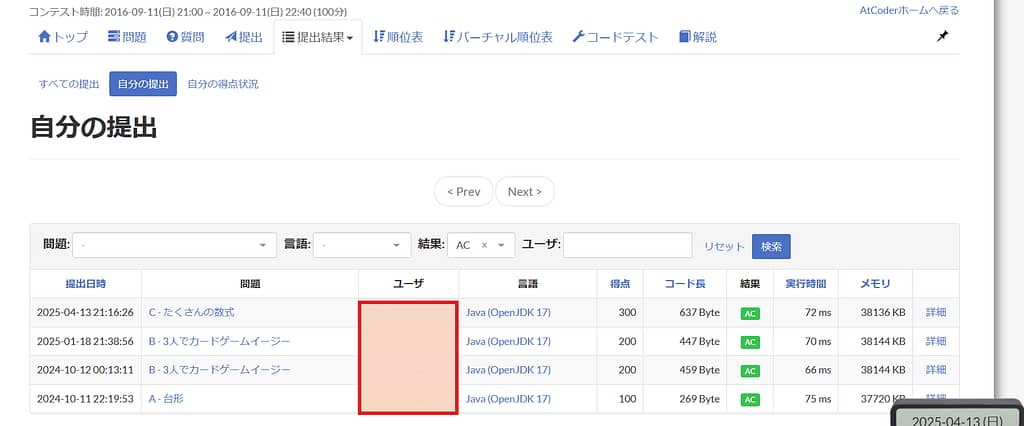The width and height of the screenshot is (1024, 426).
Task: Open the 問題 filter dropdown
Action: tap(174, 245)
